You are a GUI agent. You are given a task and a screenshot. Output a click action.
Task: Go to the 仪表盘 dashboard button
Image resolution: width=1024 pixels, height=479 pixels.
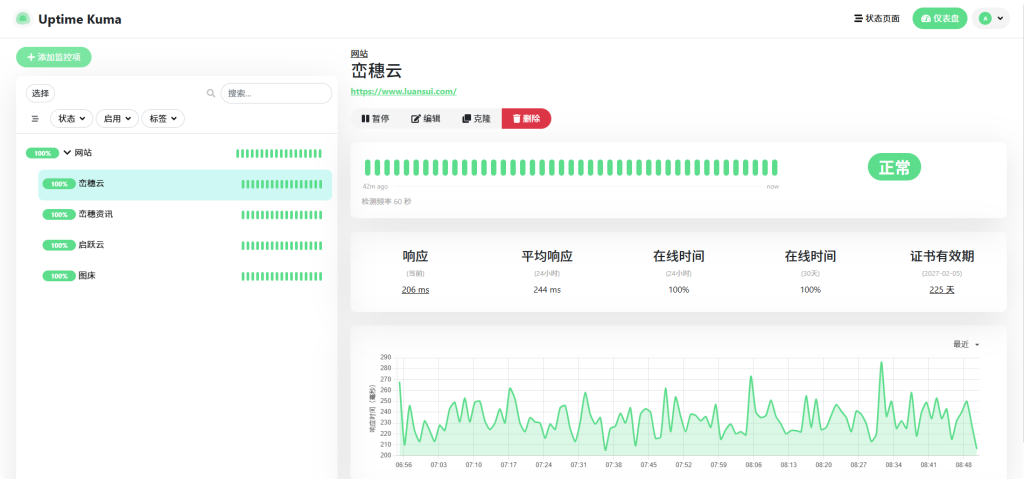[940, 19]
